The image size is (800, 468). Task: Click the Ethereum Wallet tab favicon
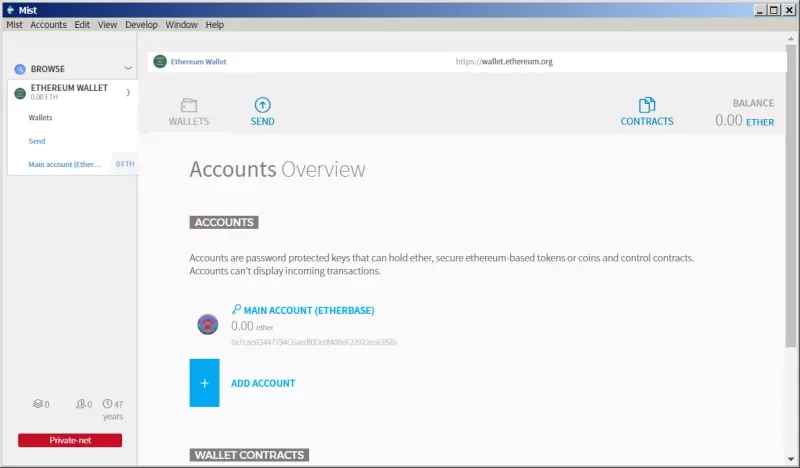[x=160, y=61]
